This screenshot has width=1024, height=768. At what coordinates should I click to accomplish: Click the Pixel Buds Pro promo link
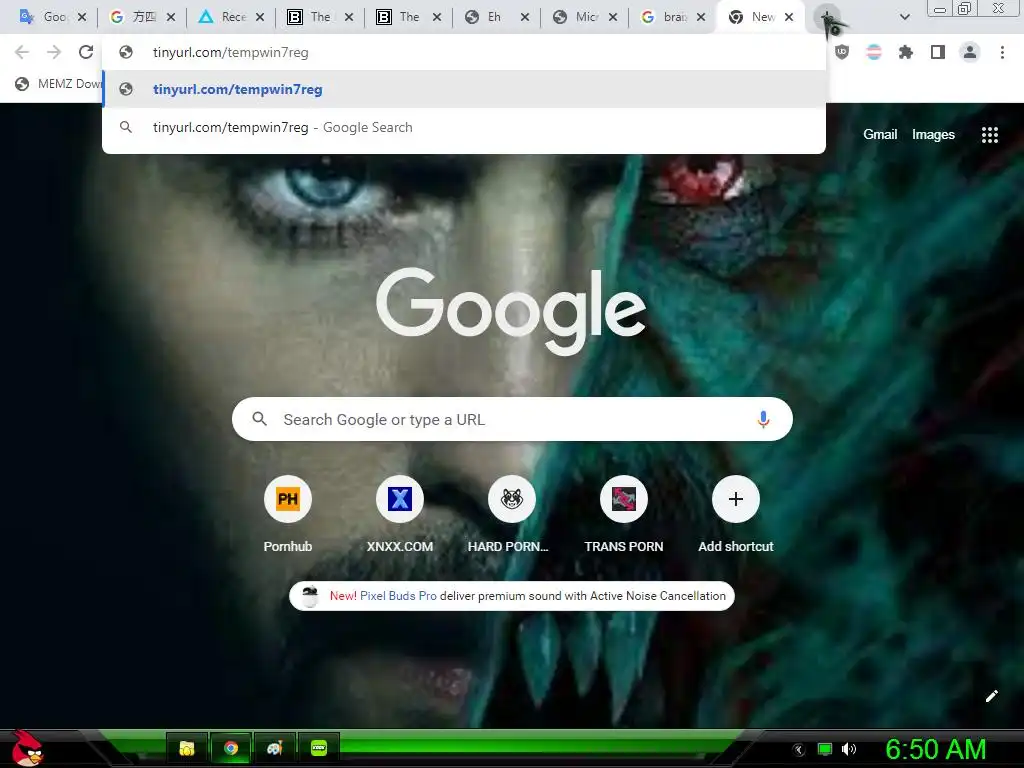click(398, 596)
